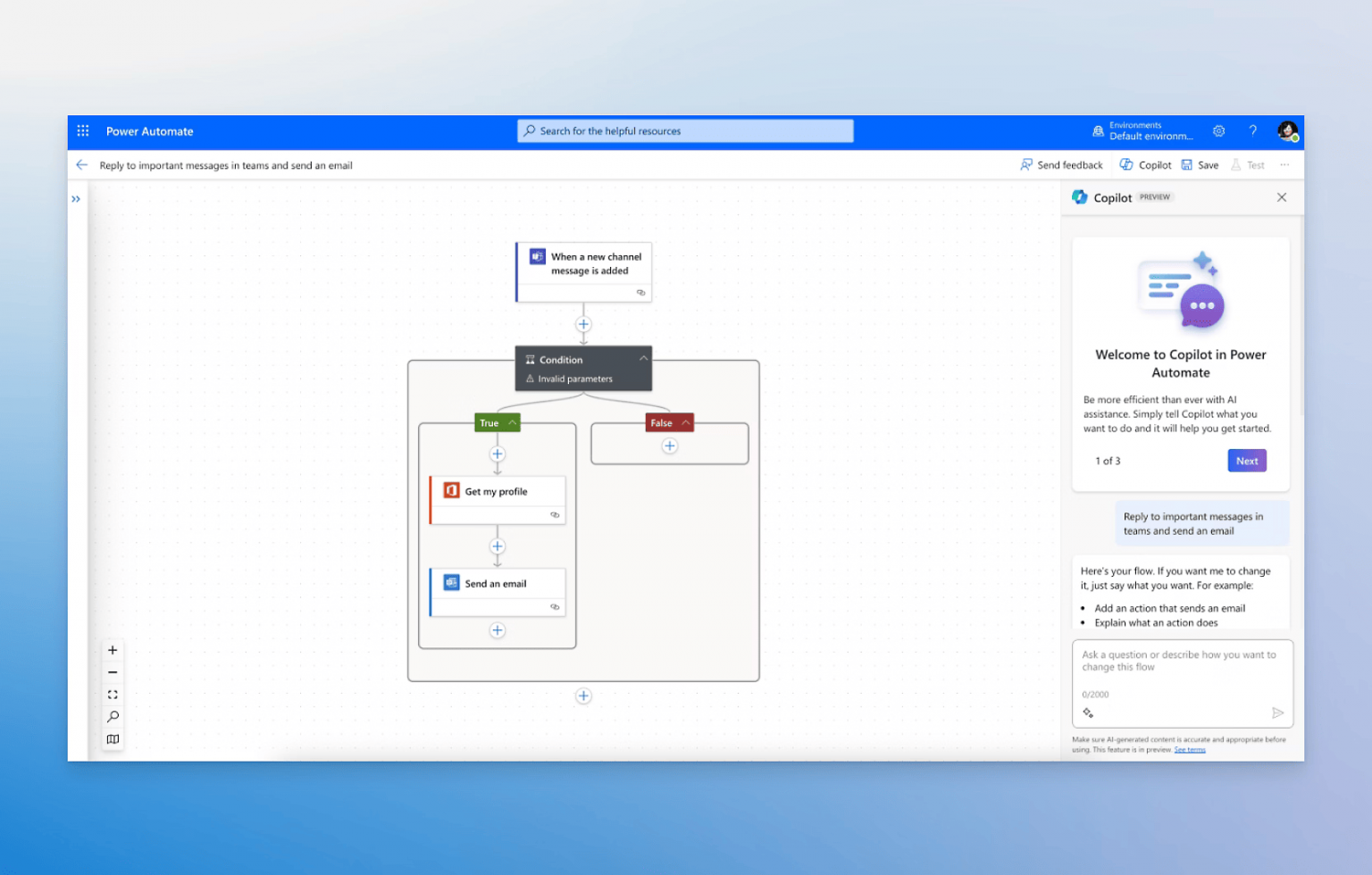The height and width of the screenshot is (875, 1372).
Task: Open the Microsoft 365 app launcher
Action: point(82,130)
